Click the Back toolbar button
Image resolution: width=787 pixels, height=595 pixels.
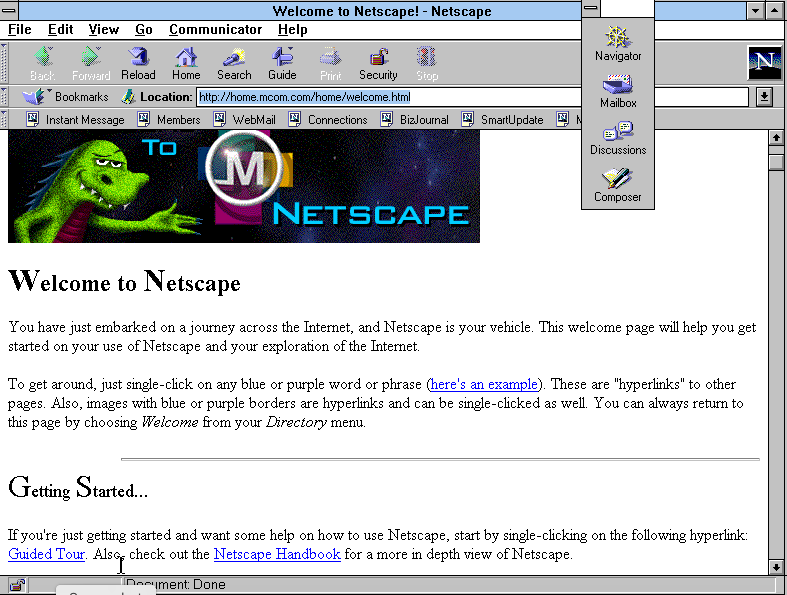(43, 64)
